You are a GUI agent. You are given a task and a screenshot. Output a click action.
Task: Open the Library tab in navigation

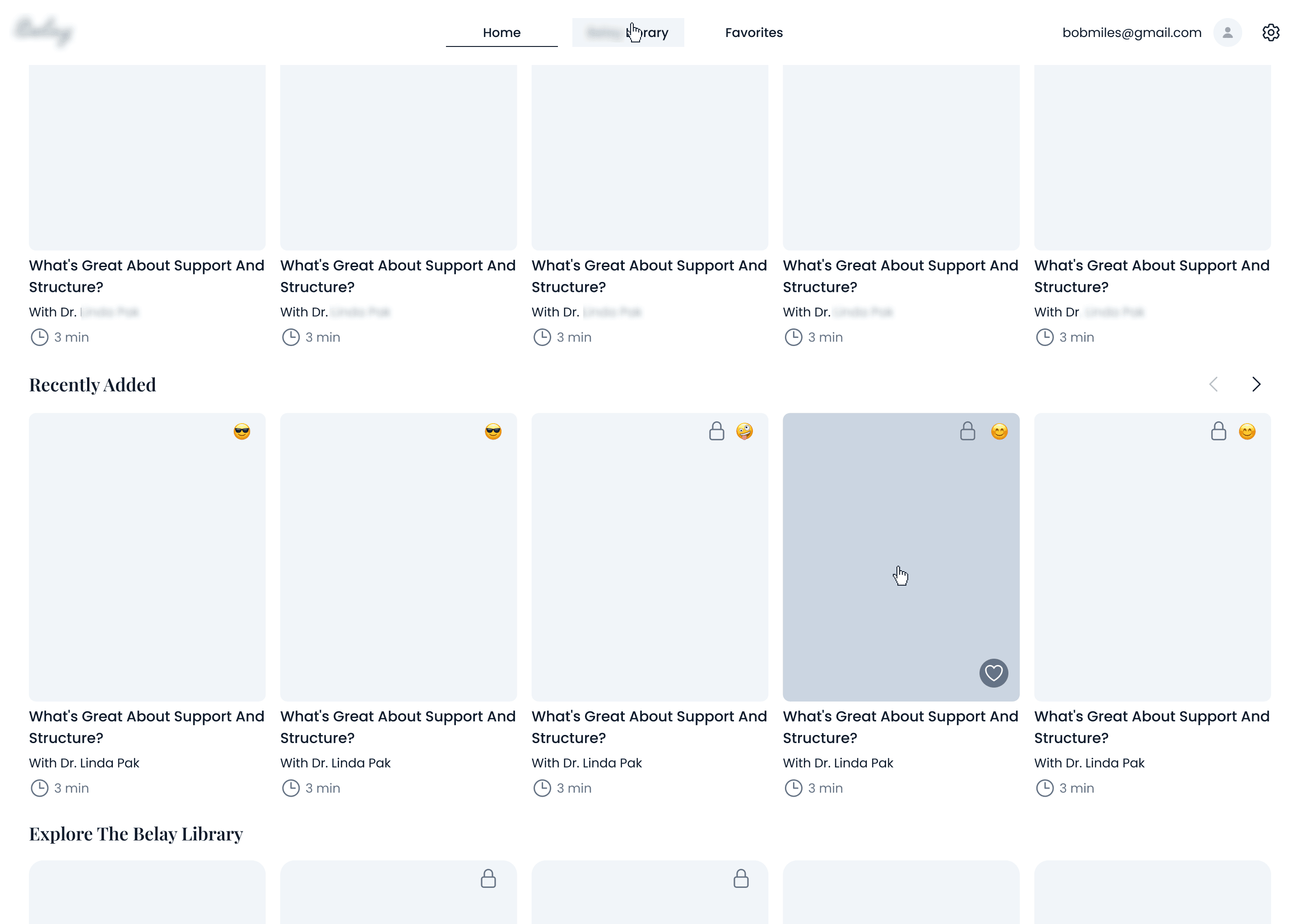pyautogui.click(x=628, y=32)
